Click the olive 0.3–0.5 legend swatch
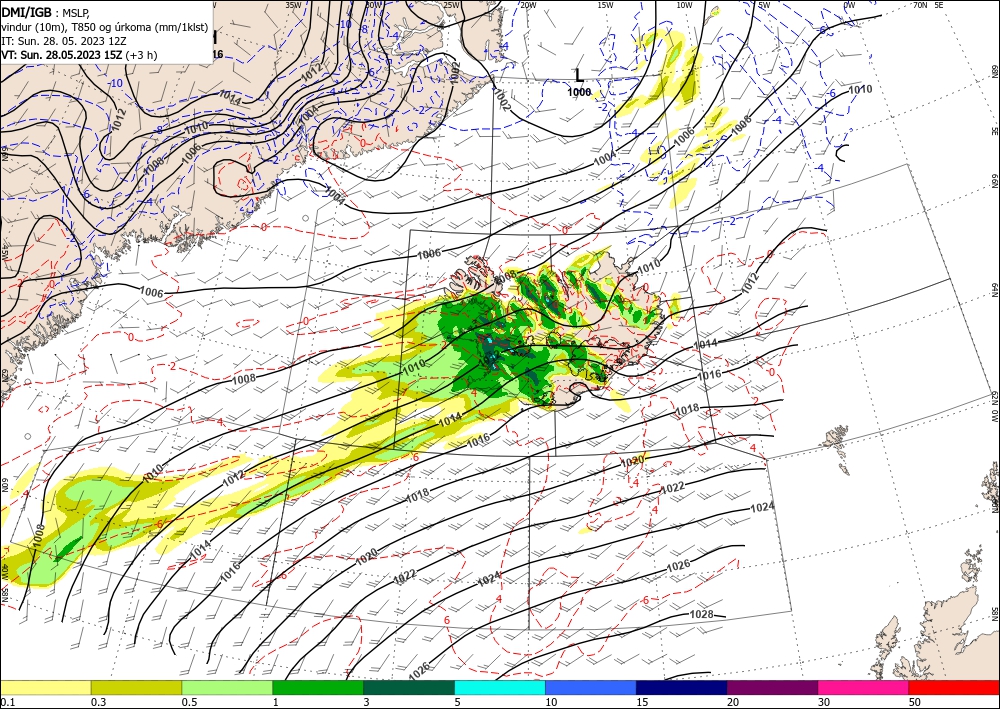1000x709 pixels. (136, 687)
